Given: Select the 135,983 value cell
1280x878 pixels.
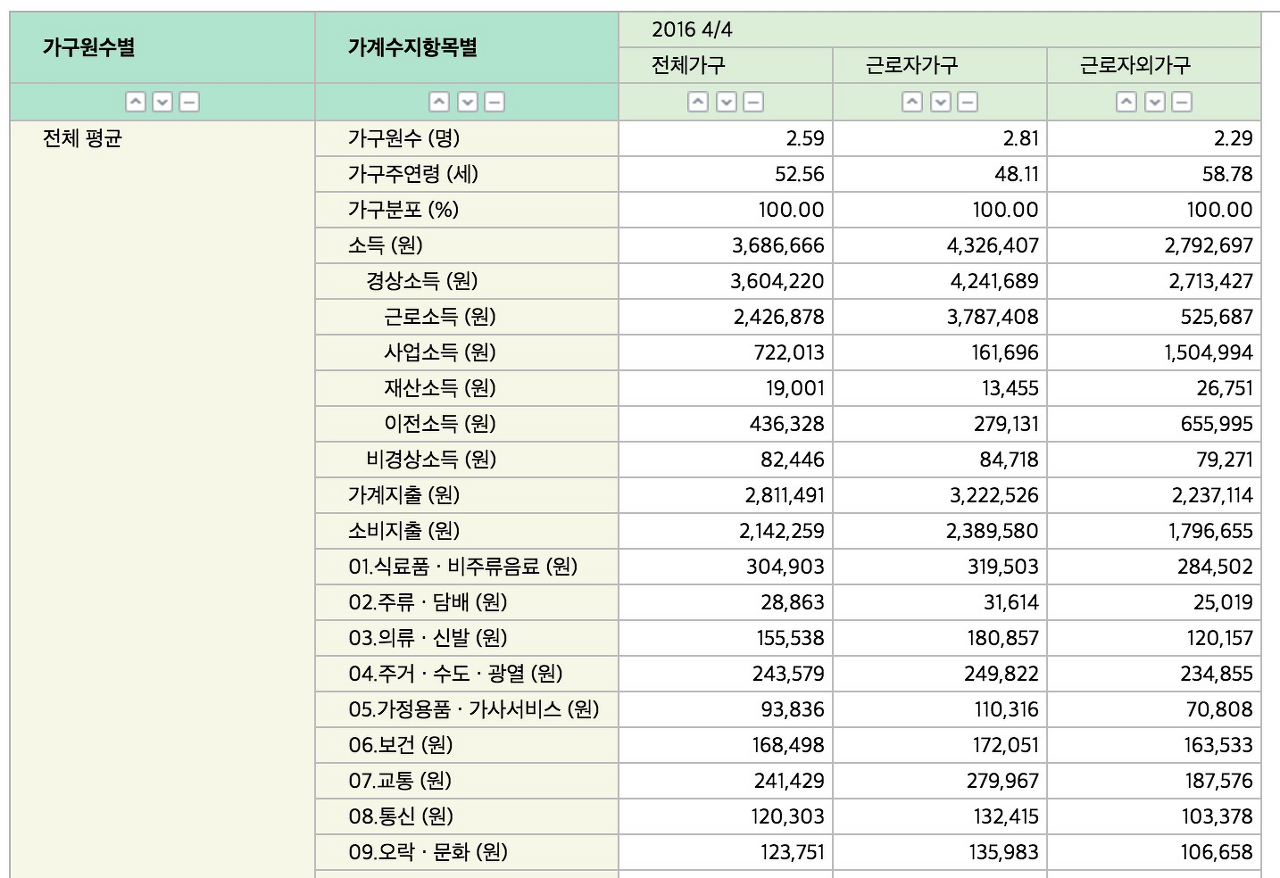Looking at the screenshot, I should pyautogui.click(x=940, y=852).
